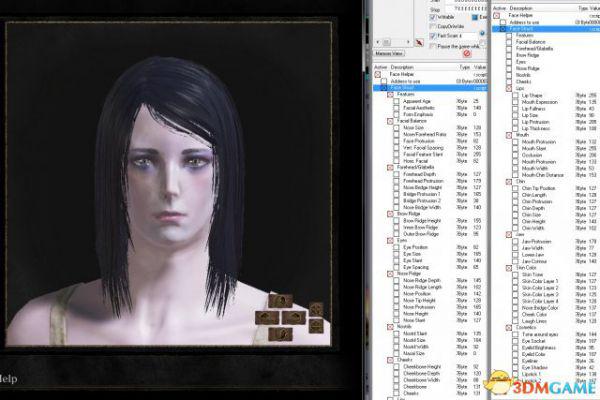Expand Facial Balance group in right table
The width and height of the screenshot is (600, 400).
[509, 42]
